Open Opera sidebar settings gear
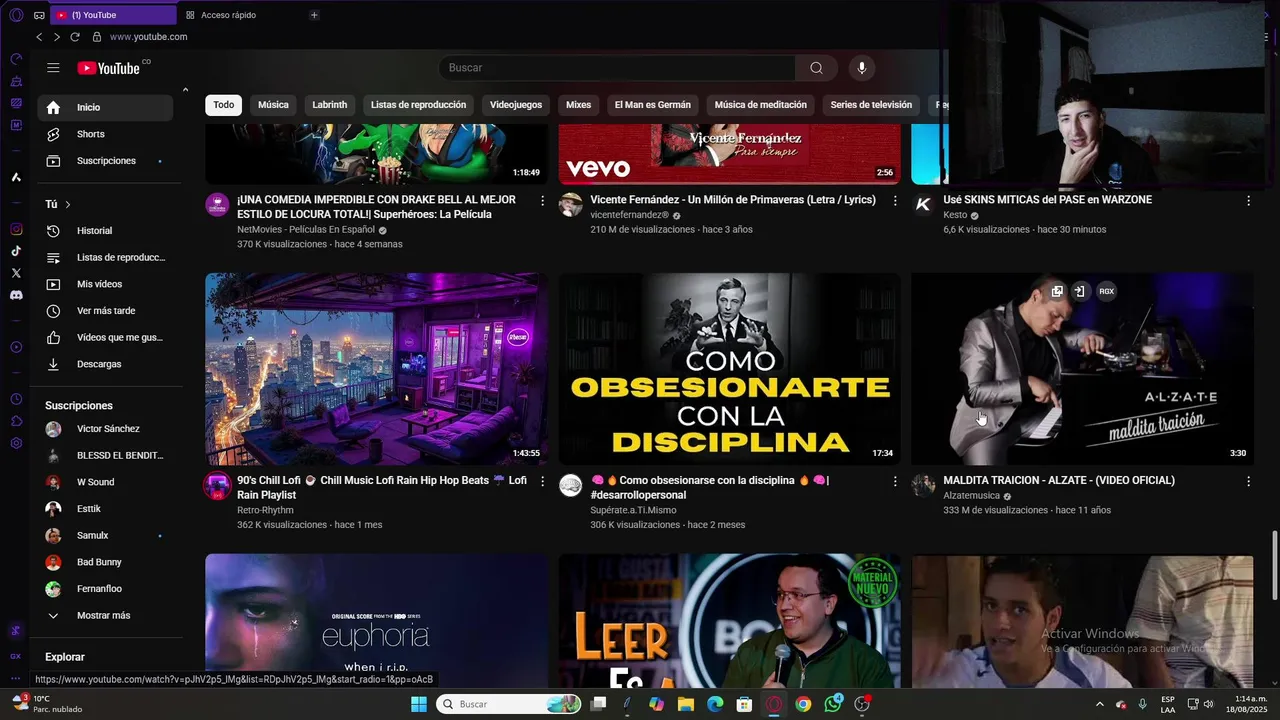The height and width of the screenshot is (720, 1280). (16, 443)
